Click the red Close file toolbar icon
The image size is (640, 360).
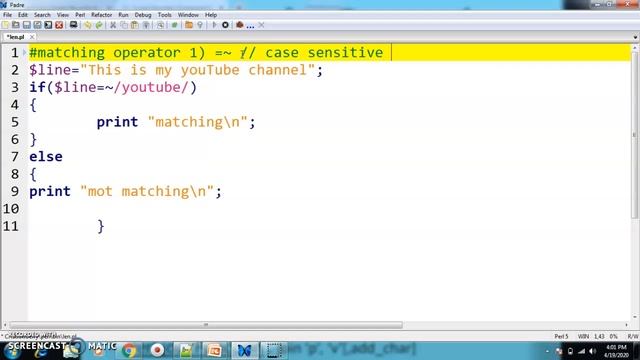pos(59,25)
